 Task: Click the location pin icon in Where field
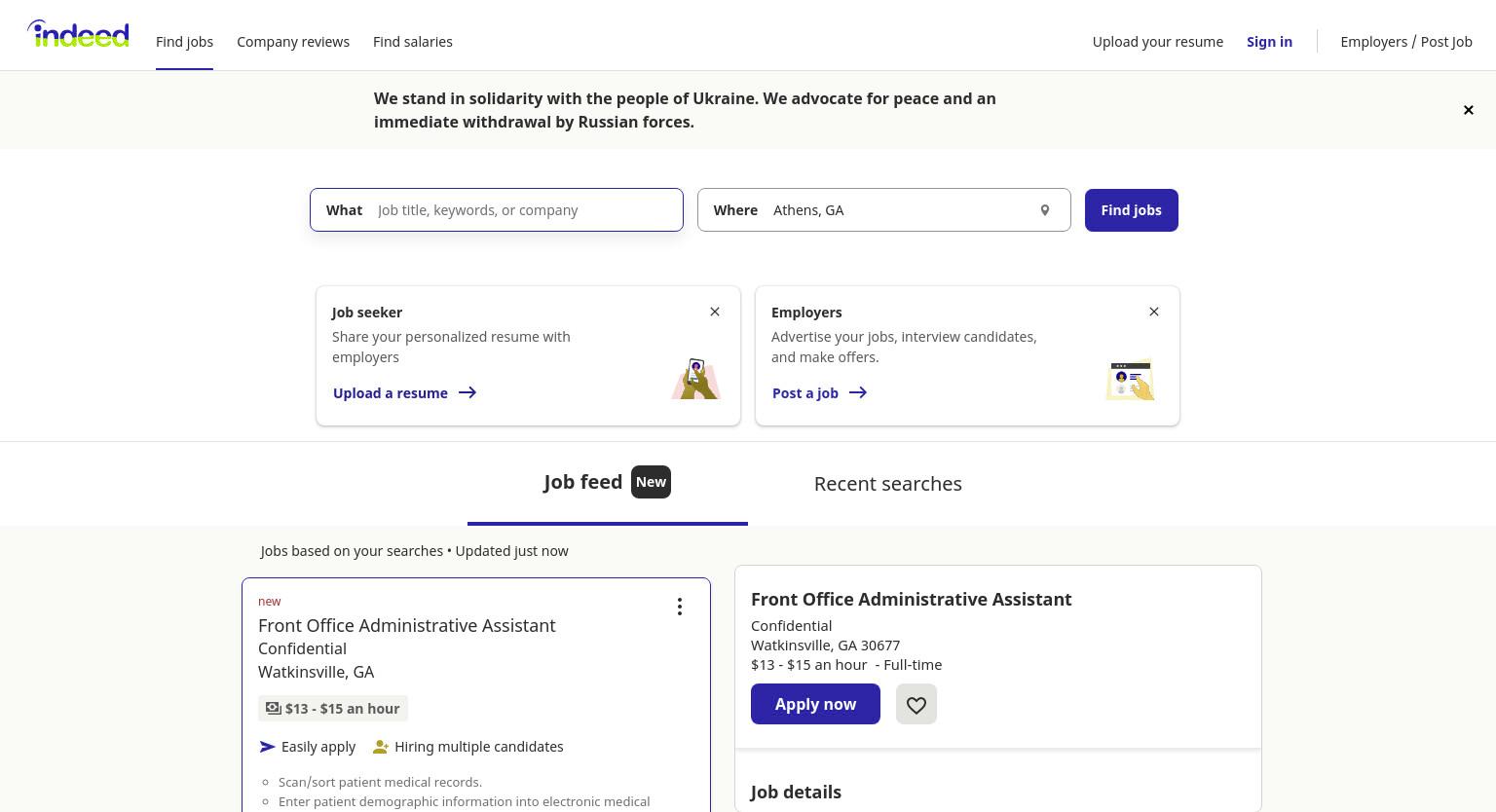click(x=1044, y=210)
